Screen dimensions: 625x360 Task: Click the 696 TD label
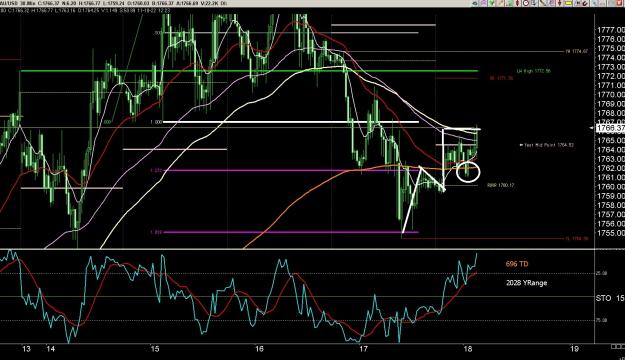517,264
